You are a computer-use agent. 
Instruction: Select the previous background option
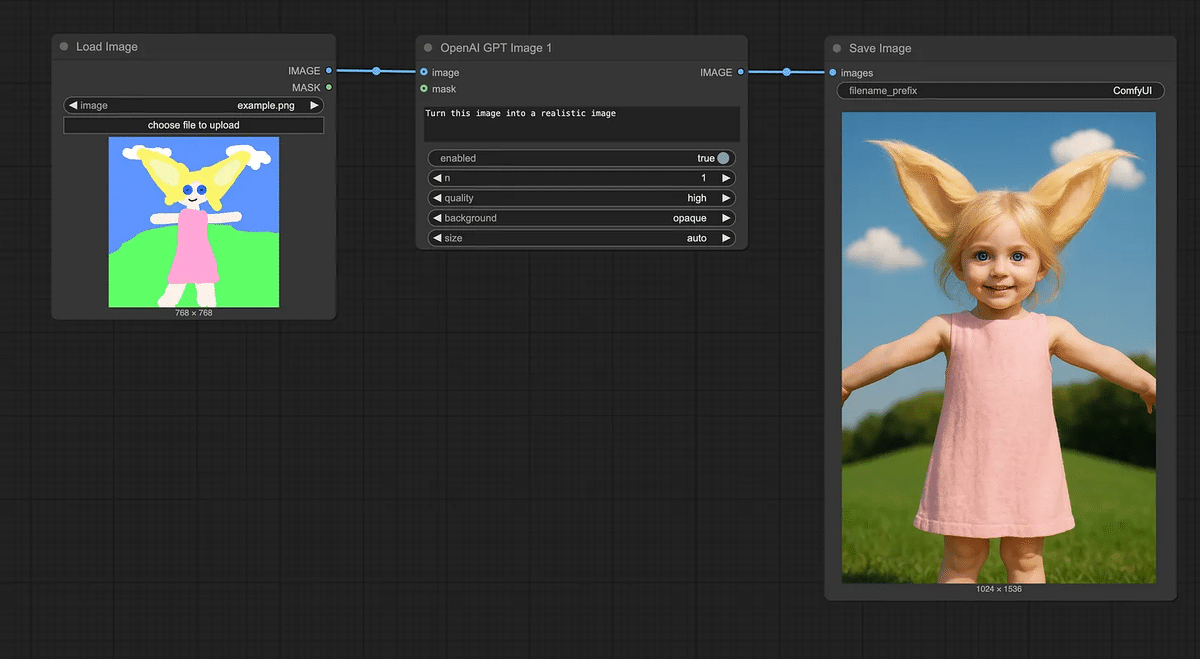coord(437,218)
